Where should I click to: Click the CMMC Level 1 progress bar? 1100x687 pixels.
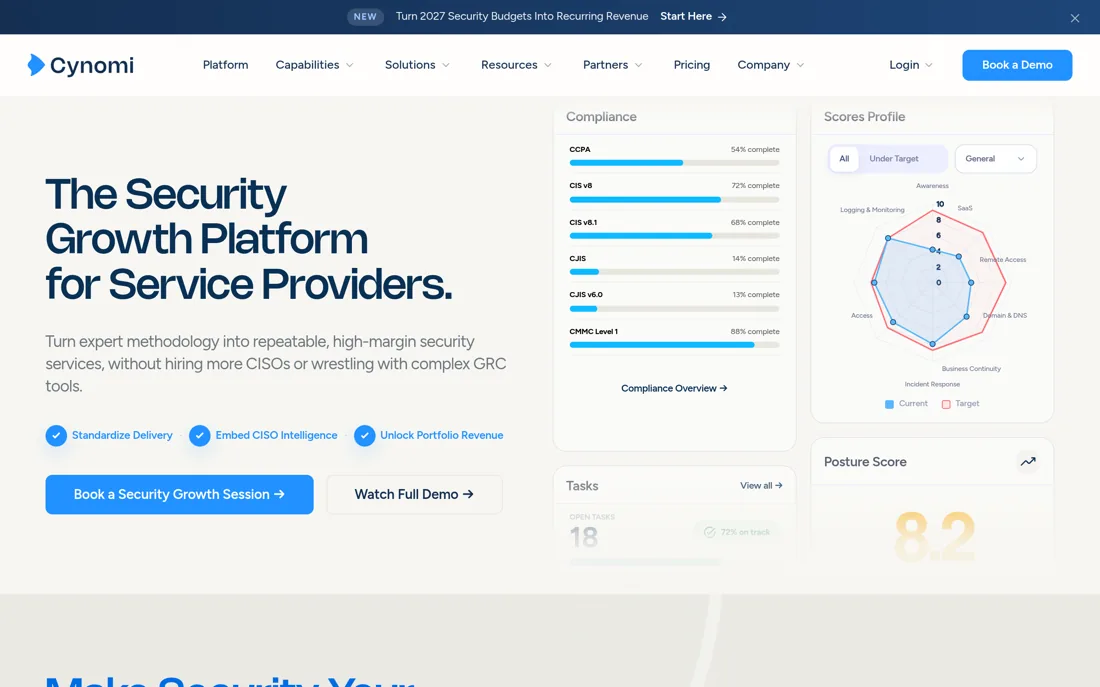tap(674, 345)
